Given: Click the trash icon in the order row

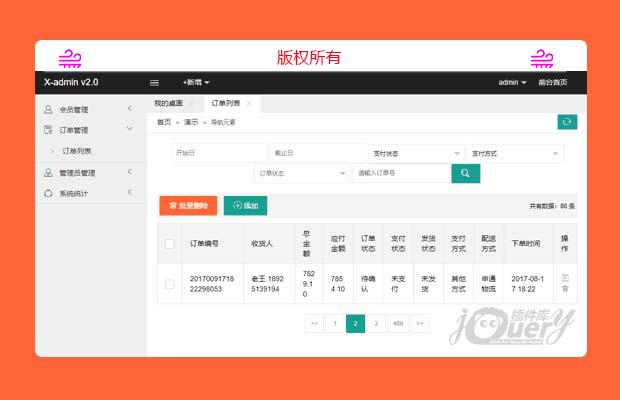Looking at the screenshot, I should 565,289.
